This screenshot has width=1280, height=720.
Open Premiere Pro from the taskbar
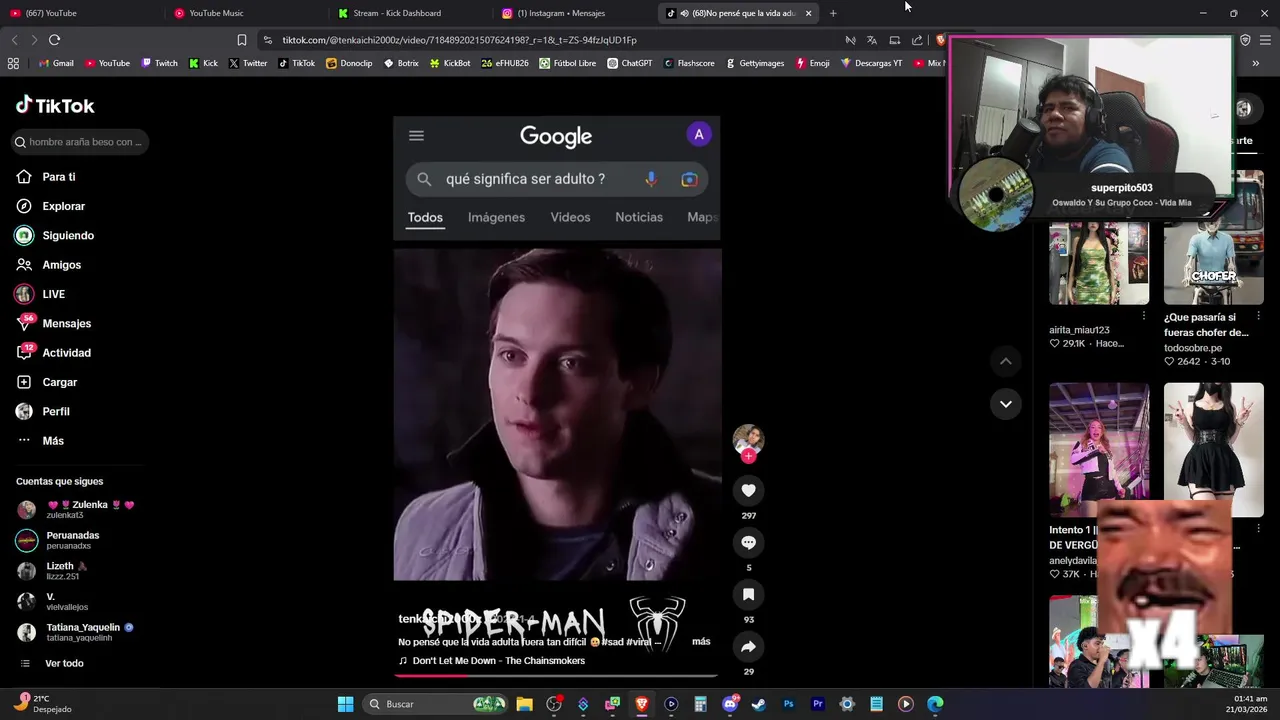[818, 704]
